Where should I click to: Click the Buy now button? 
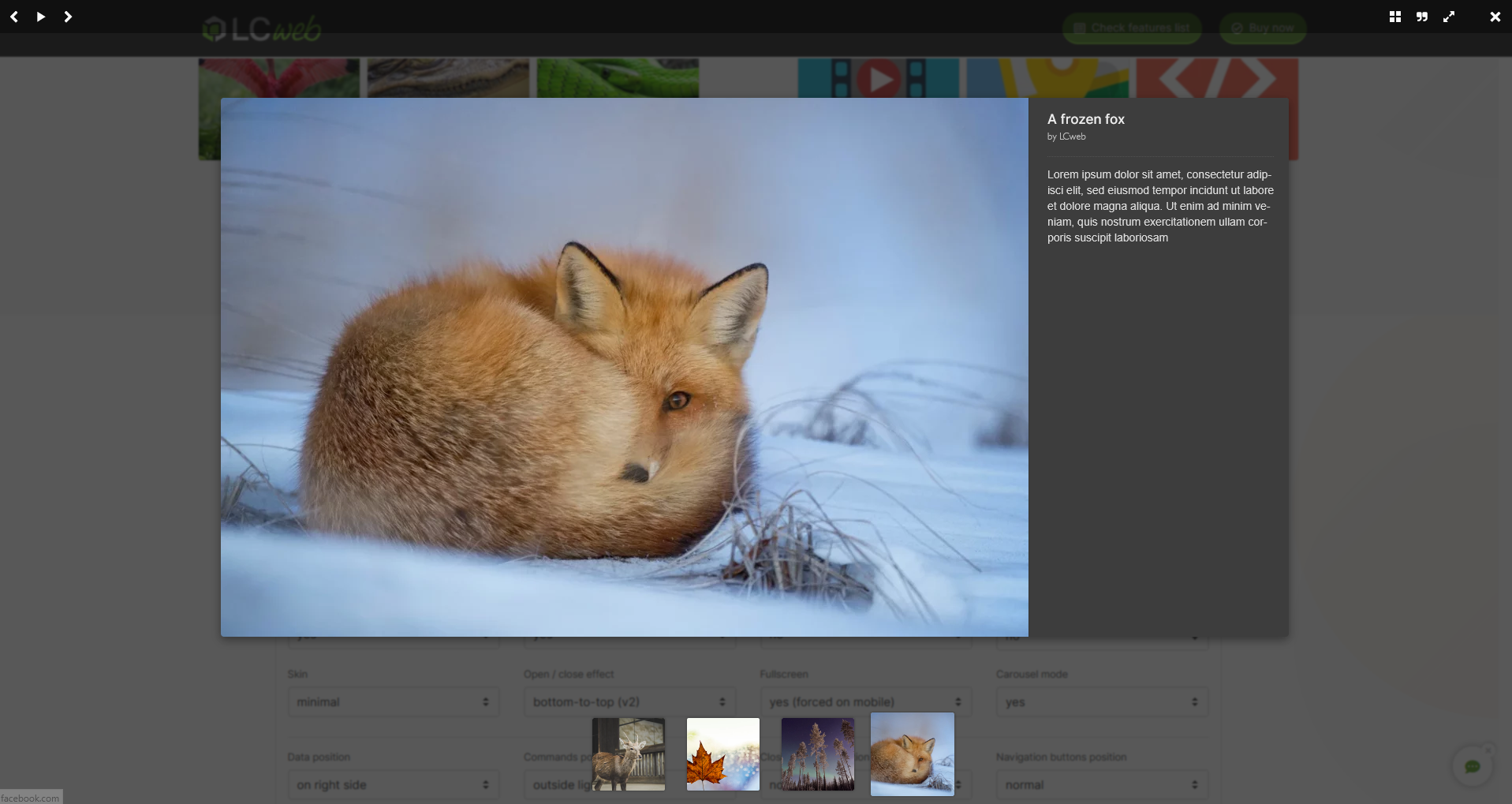(1263, 28)
